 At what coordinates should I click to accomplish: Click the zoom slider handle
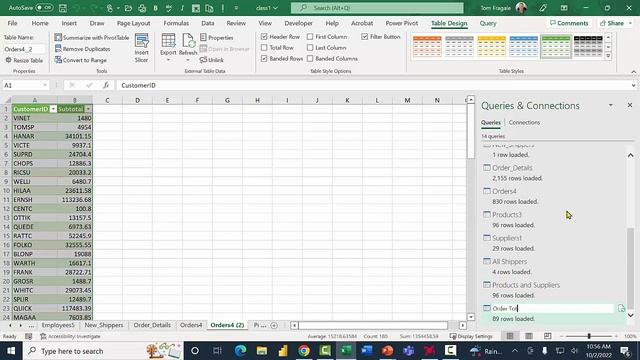(x=589, y=336)
